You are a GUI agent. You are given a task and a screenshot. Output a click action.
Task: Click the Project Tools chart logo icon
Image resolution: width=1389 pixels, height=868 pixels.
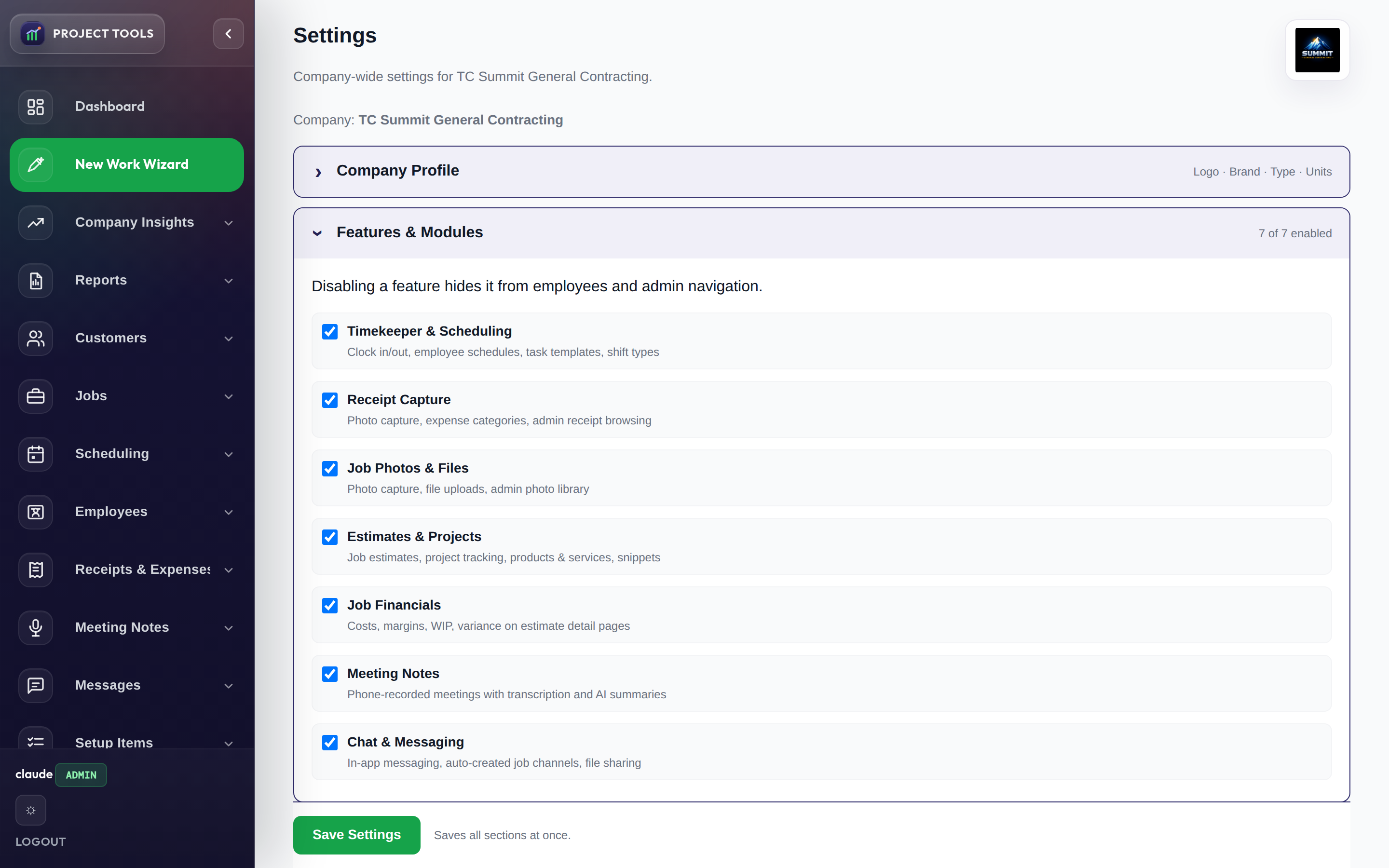(33, 34)
